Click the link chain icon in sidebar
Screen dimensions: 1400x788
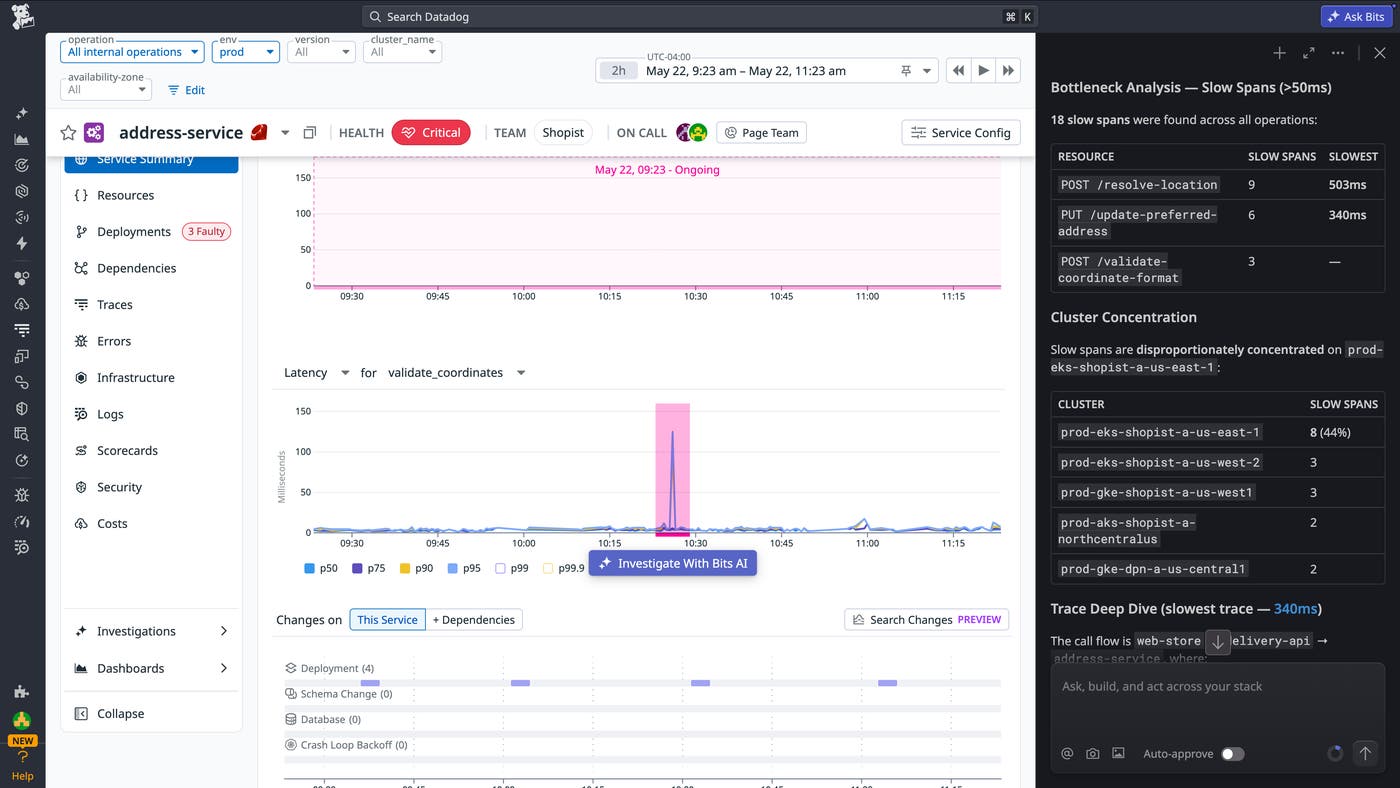coord(22,382)
